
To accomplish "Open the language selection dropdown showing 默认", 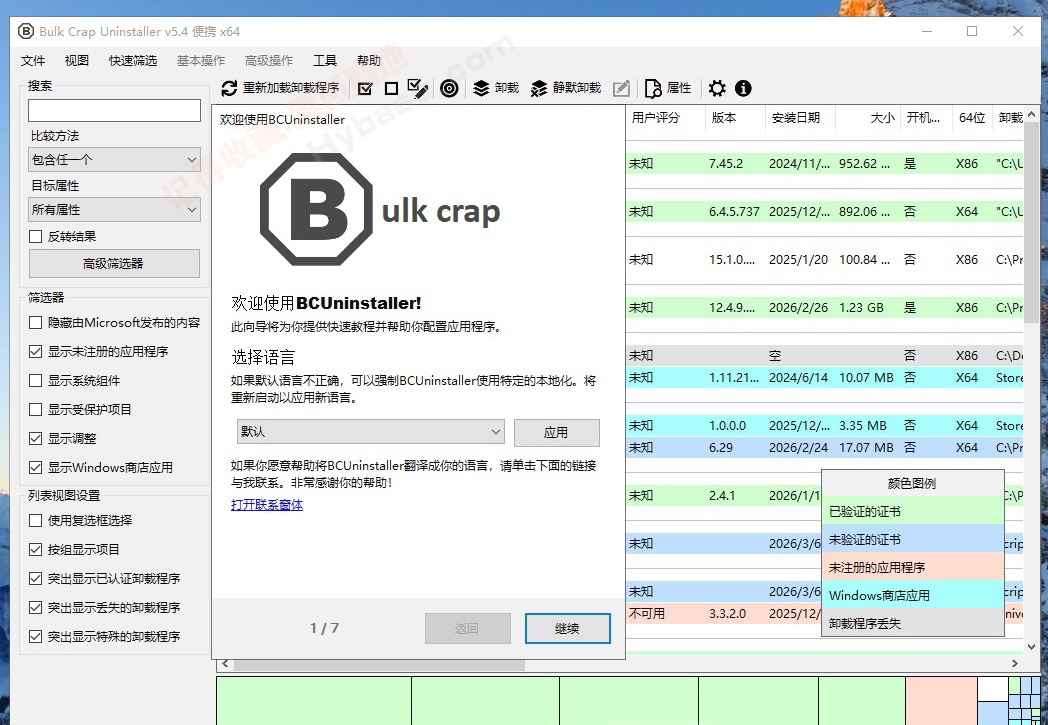I will click(x=370, y=432).
